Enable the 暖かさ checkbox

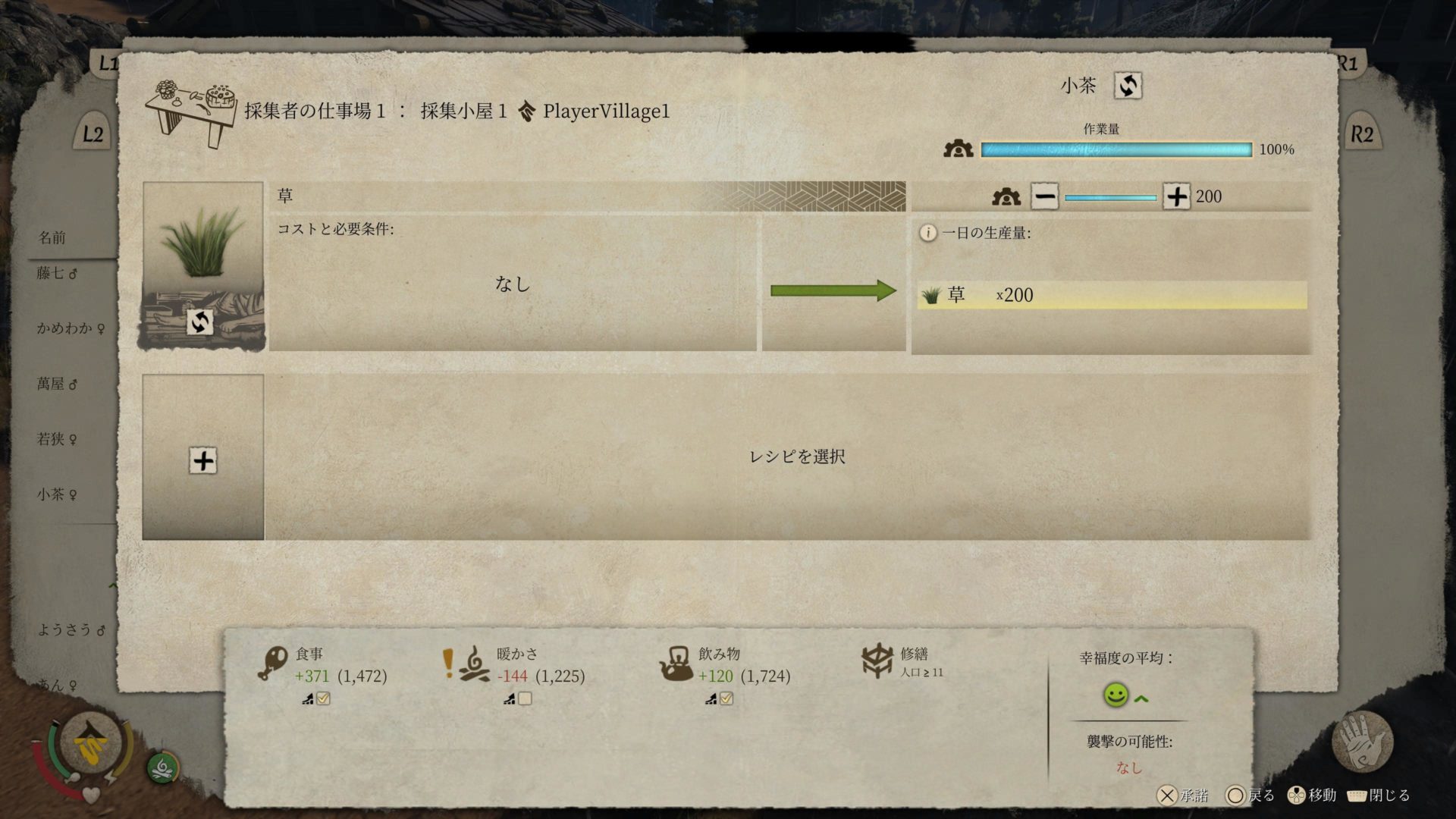pos(525,698)
